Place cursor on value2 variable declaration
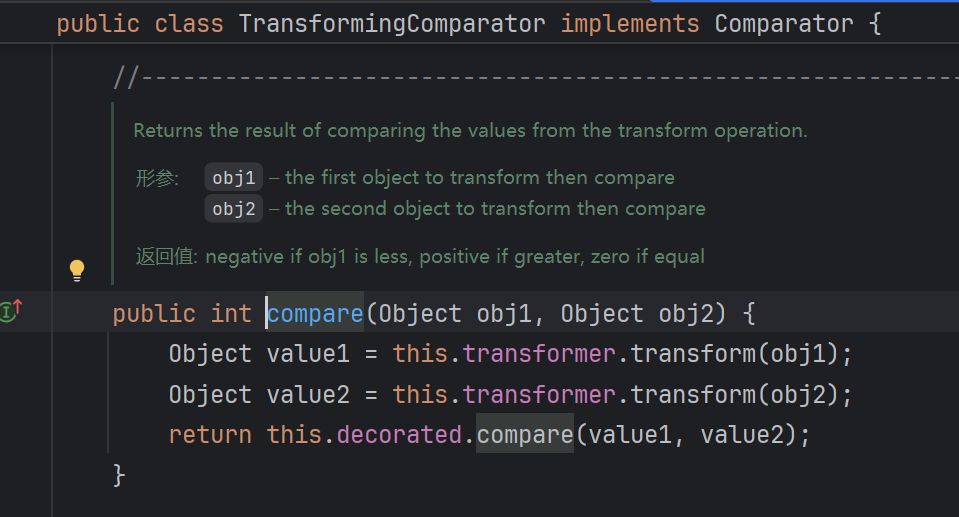The width and height of the screenshot is (959, 517). 307,395
